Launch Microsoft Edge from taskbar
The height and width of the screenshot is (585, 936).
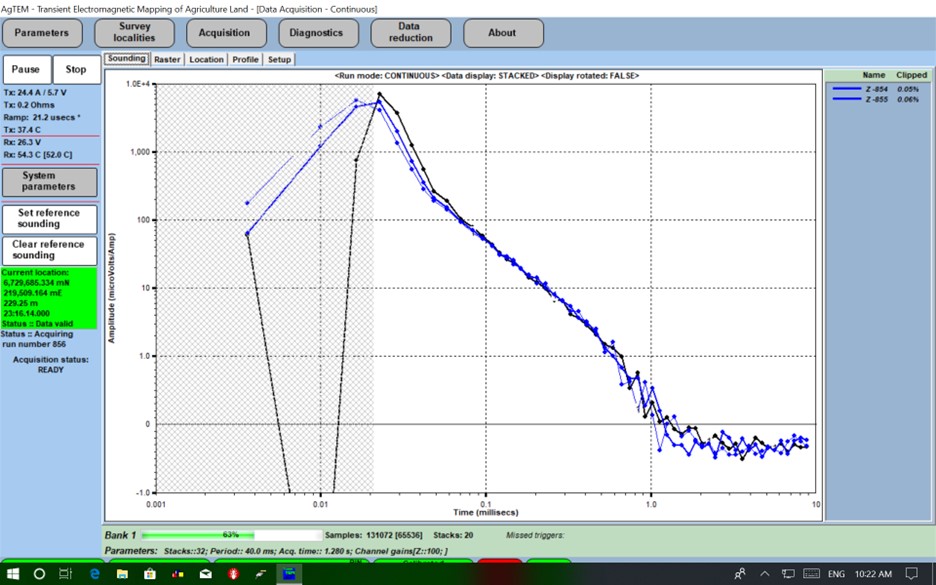pyautogui.click(x=94, y=574)
